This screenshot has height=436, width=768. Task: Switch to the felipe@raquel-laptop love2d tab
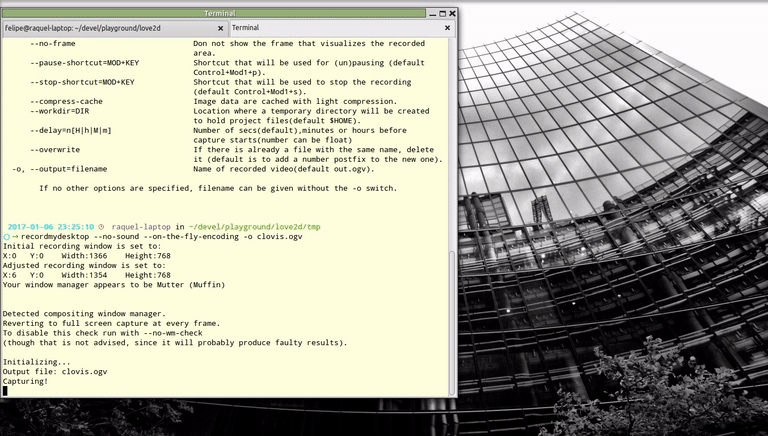click(x=115, y=28)
